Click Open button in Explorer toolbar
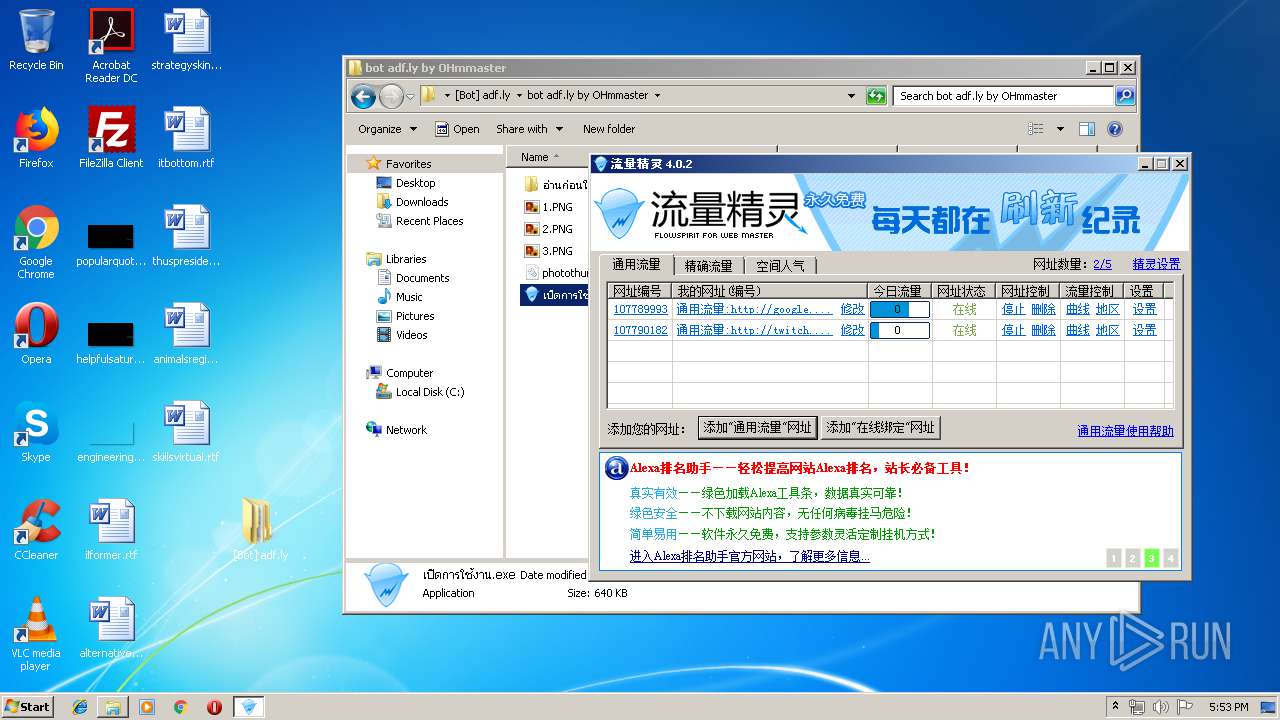1280x720 pixels. pyautogui.click(x=457, y=129)
